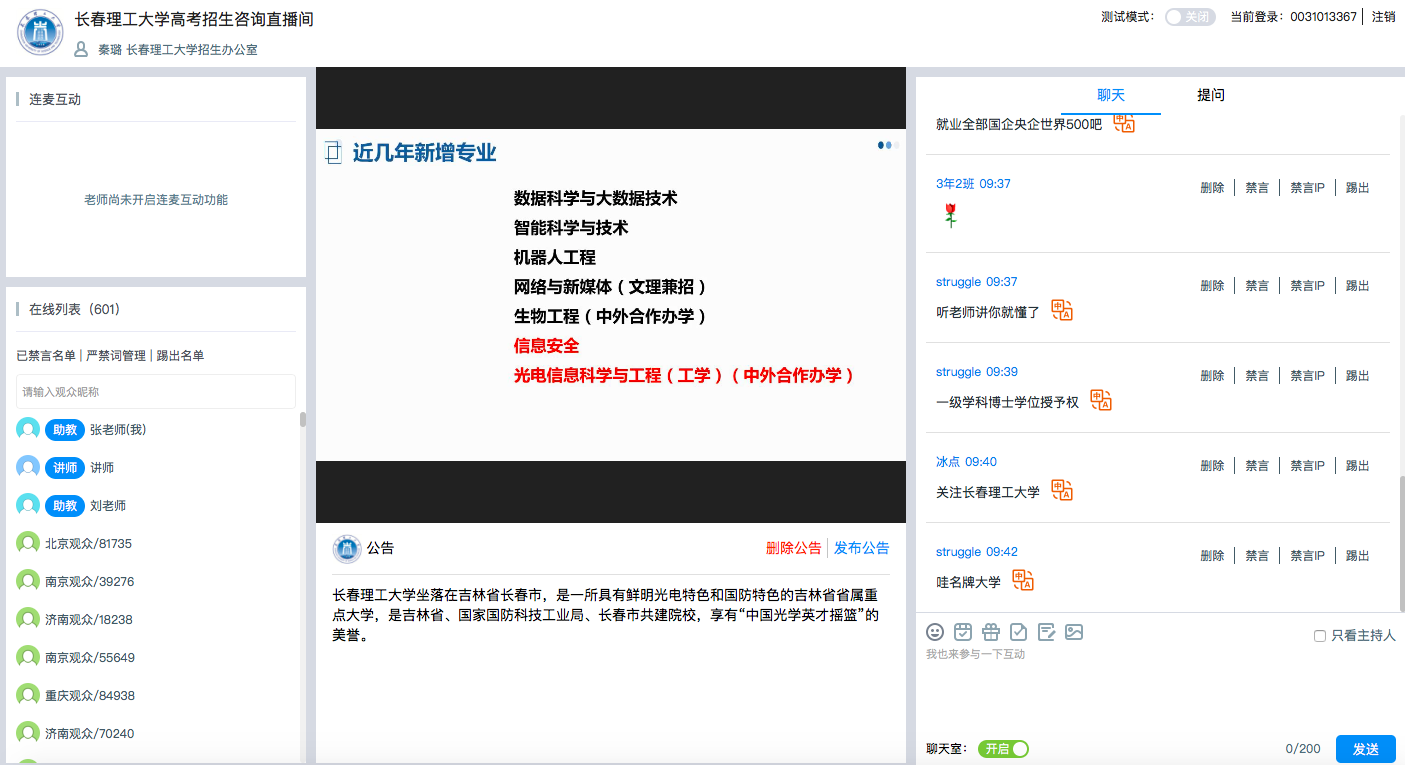The width and height of the screenshot is (1405, 765).
Task: Click 踢出 on message 听老师讲你就懂了
Action: pos(1358,286)
